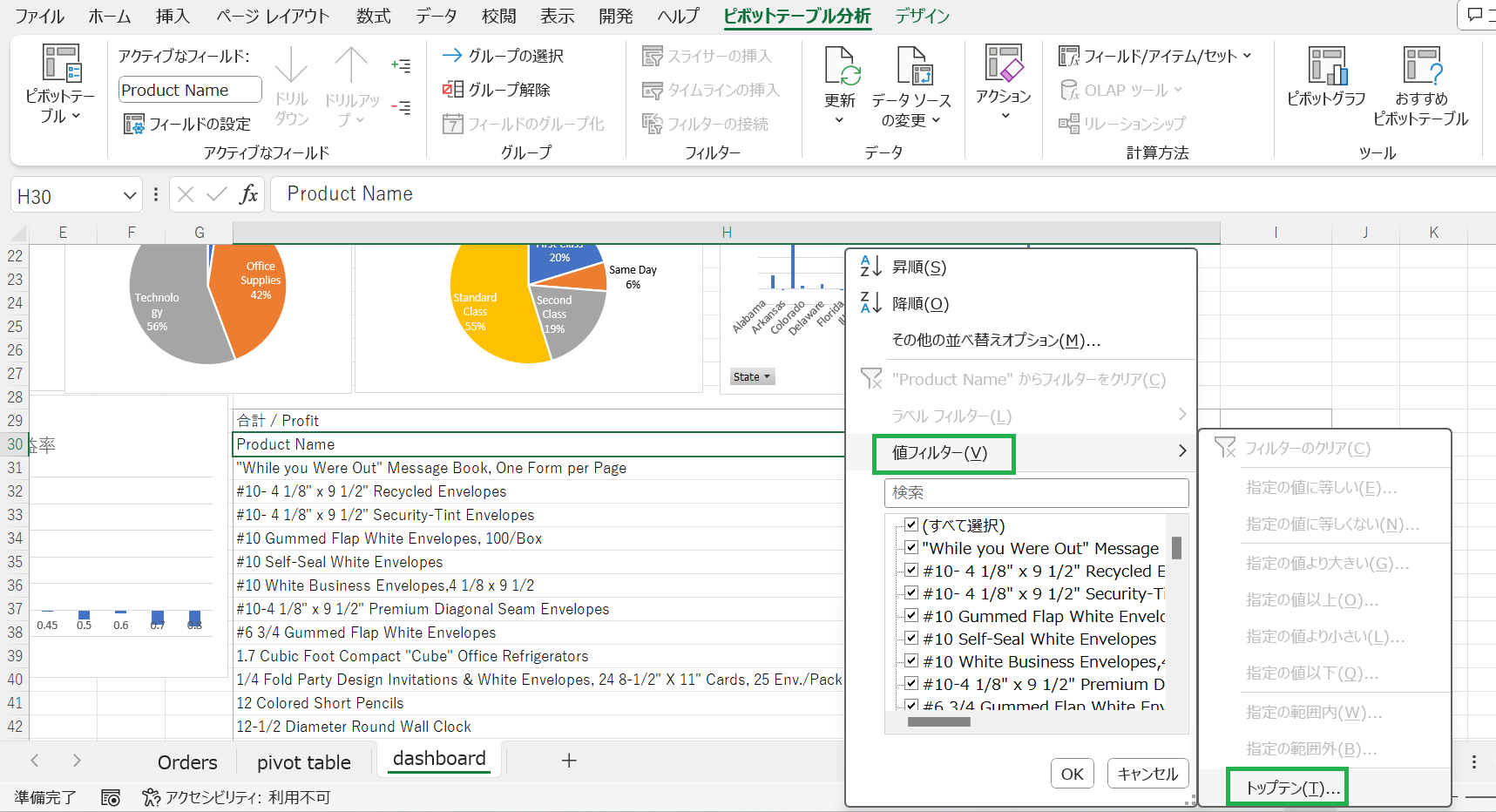Click the accessibility status icon
Viewport: 1496px width, 812px height.
tap(152, 797)
